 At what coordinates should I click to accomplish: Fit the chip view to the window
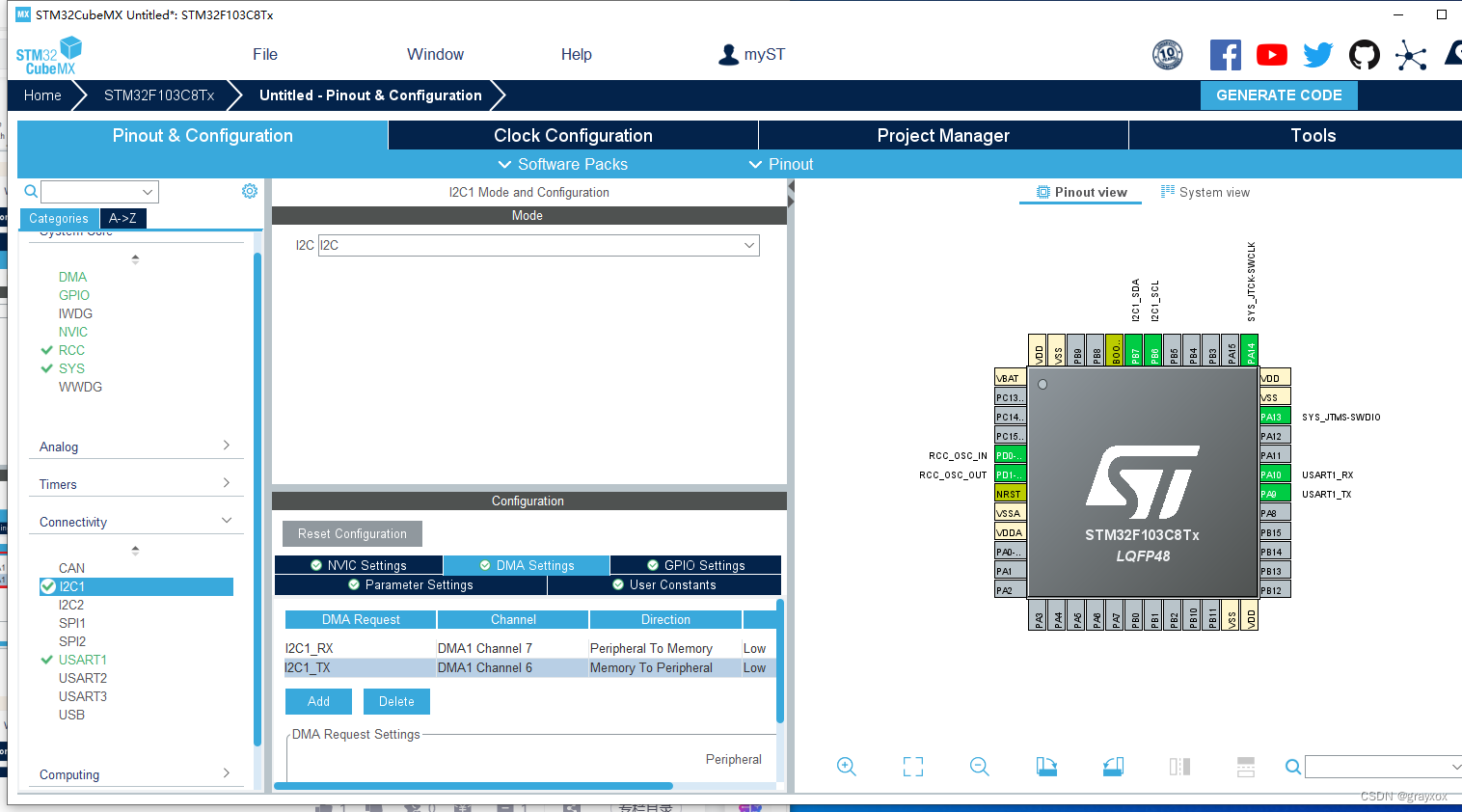click(x=913, y=767)
